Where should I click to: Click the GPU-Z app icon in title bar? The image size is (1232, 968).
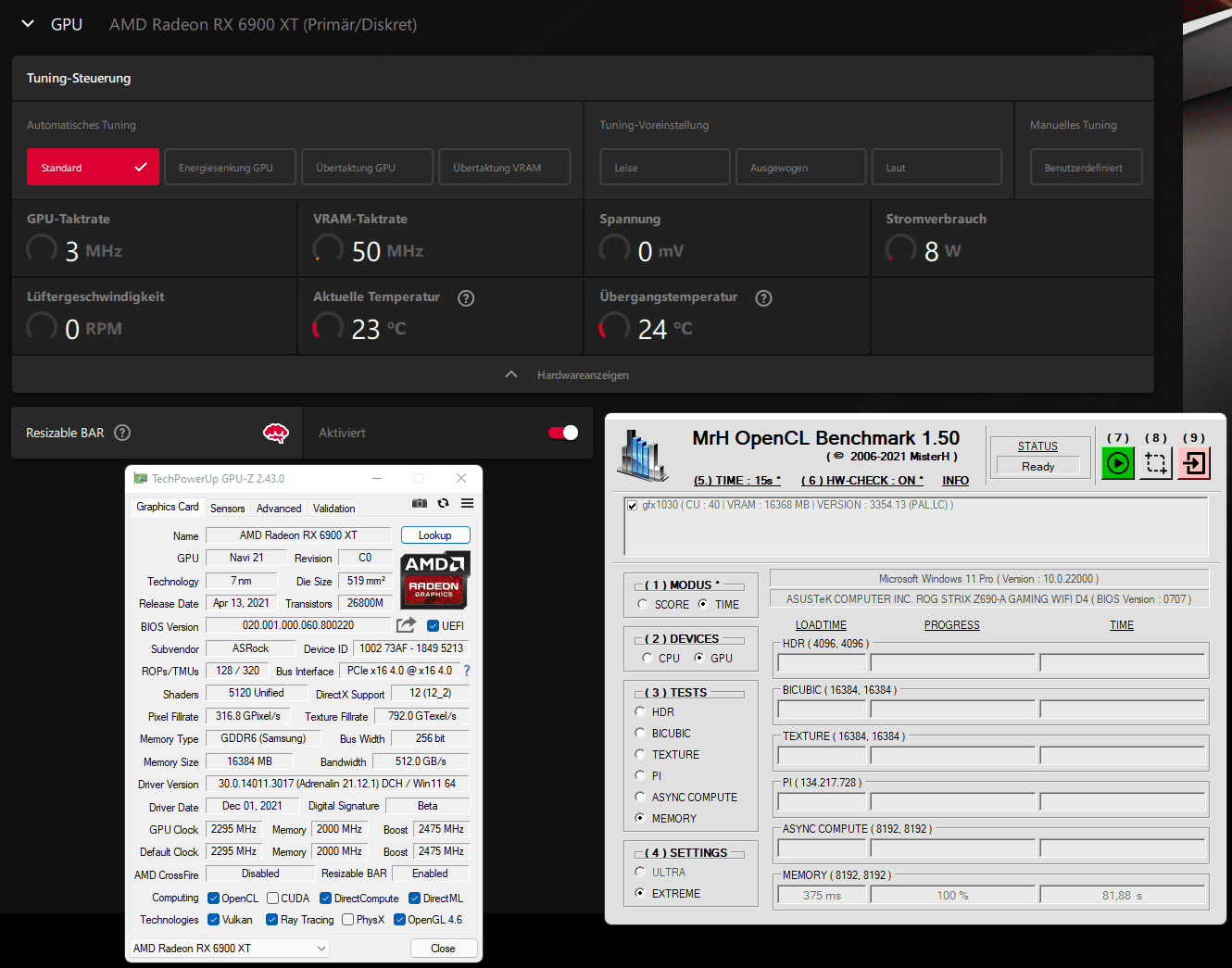(141, 479)
